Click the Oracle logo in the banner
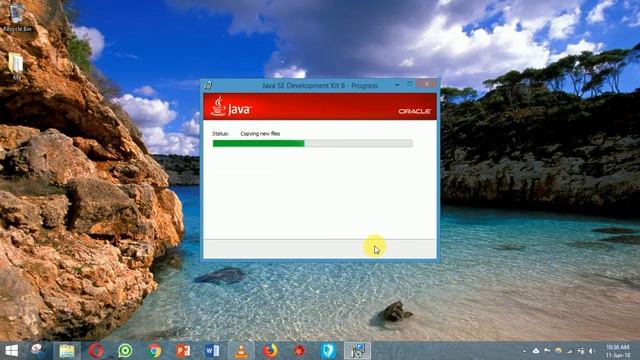 click(x=414, y=111)
